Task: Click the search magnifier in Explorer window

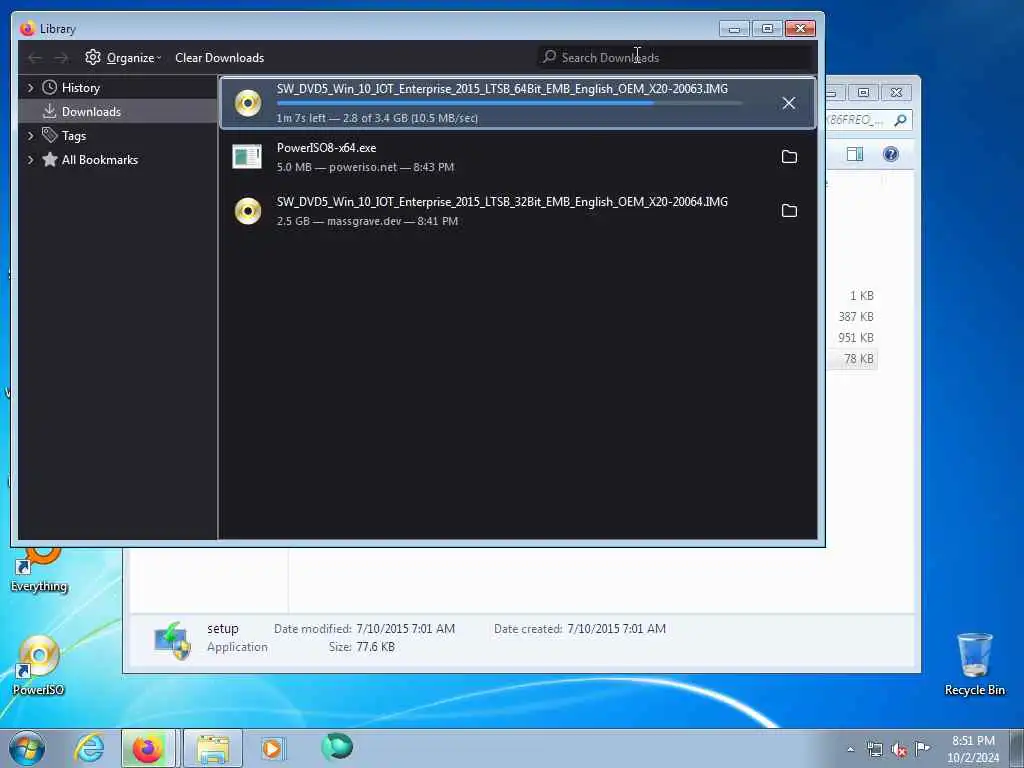Action: (x=901, y=120)
